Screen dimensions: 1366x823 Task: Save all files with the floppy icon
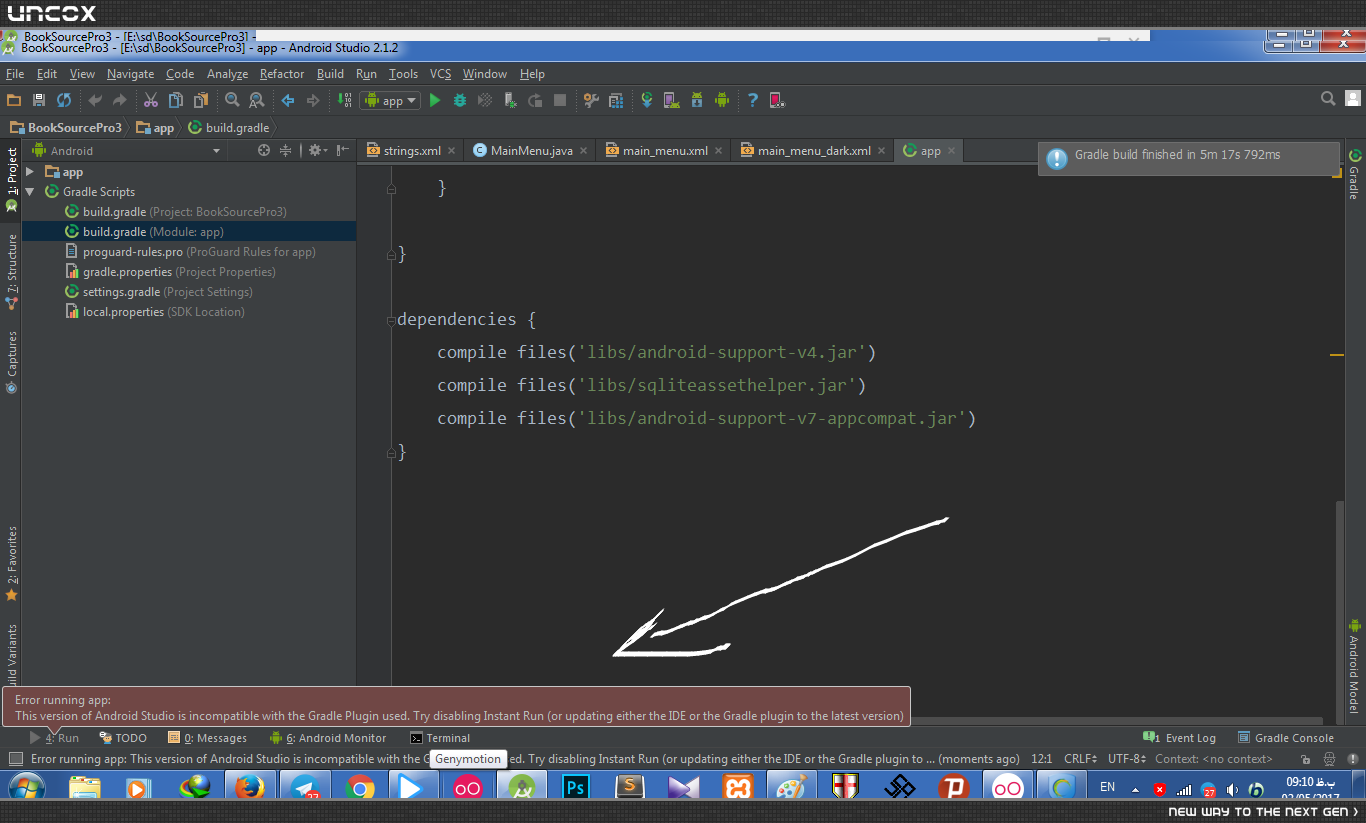[x=39, y=100]
